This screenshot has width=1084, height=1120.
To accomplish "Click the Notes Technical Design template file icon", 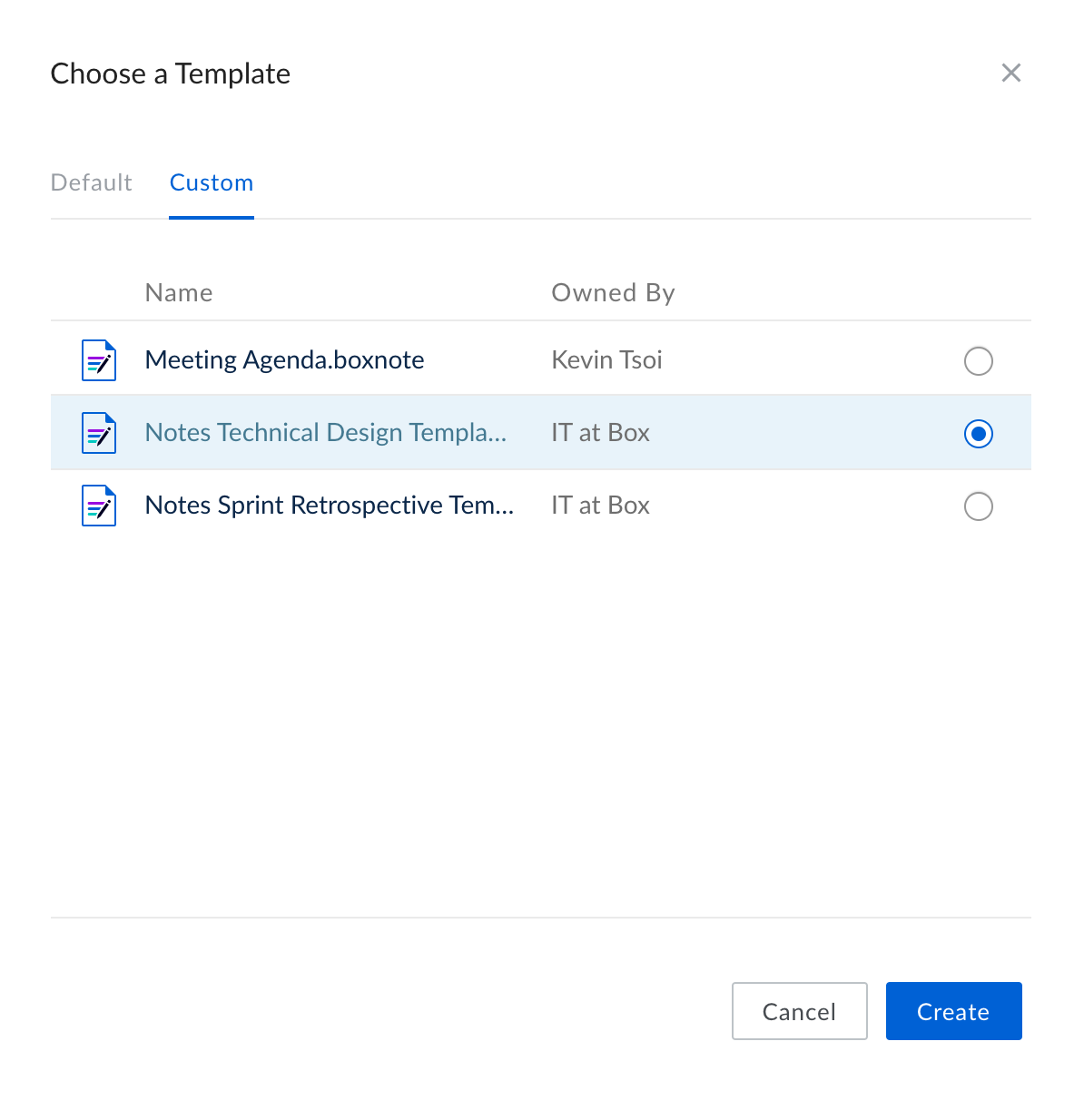I will 99,433.
